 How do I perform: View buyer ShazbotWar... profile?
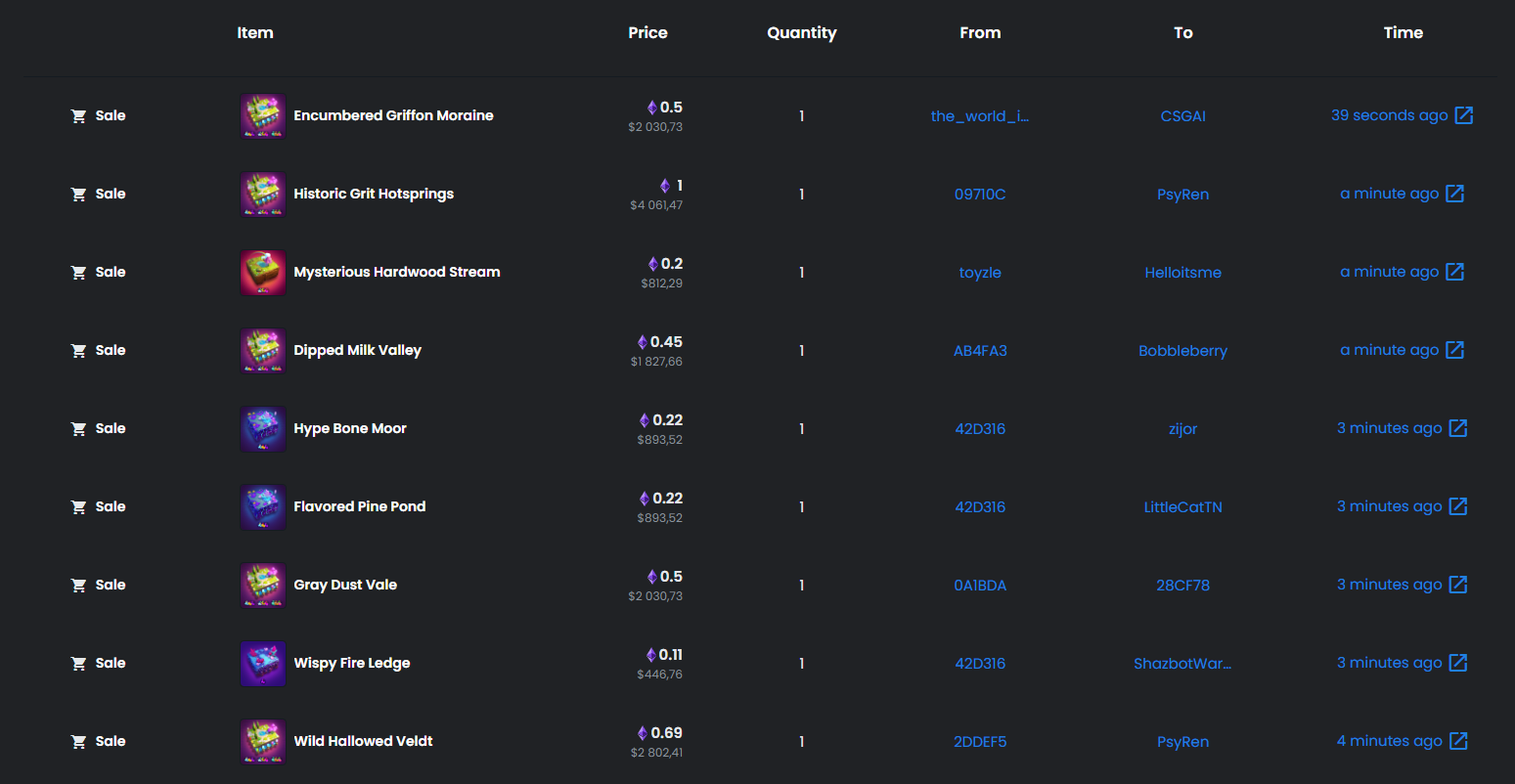click(1182, 664)
